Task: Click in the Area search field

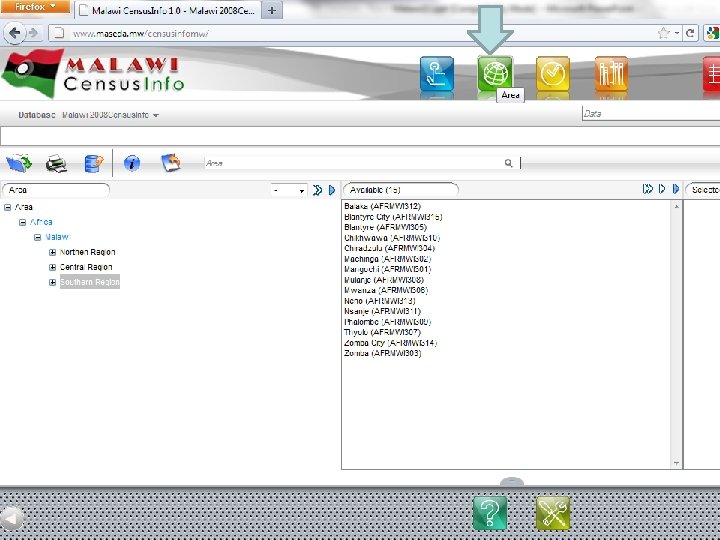Action: 354,163
